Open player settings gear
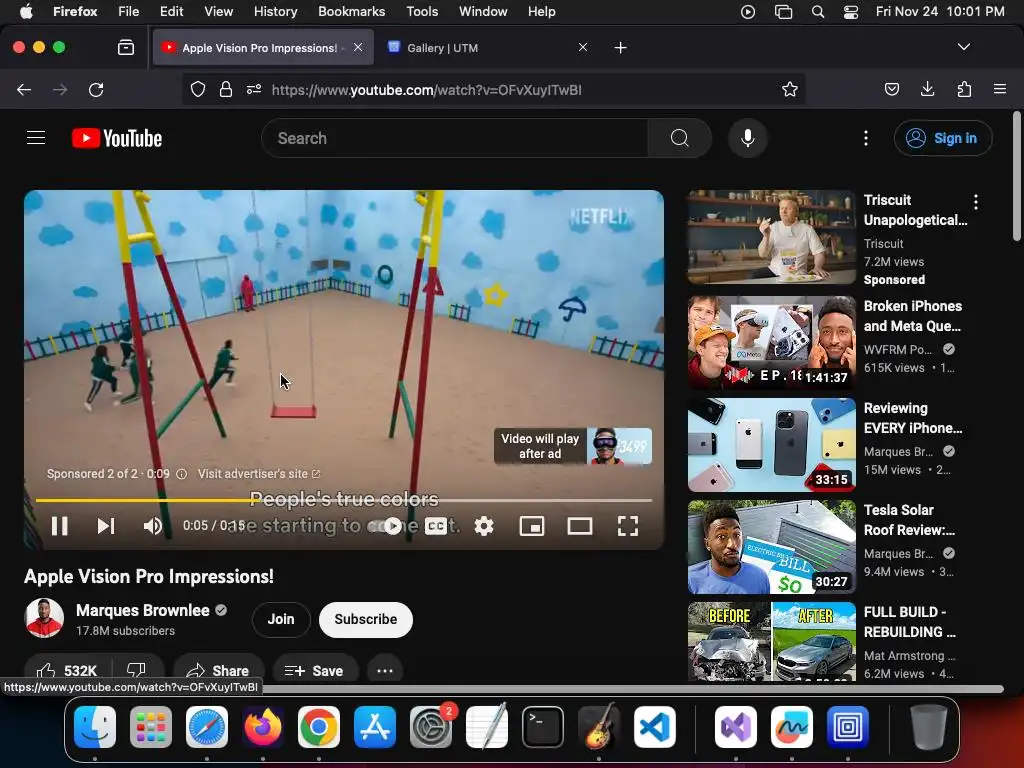Image resolution: width=1024 pixels, height=768 pixels. click(x=484, y=526)
